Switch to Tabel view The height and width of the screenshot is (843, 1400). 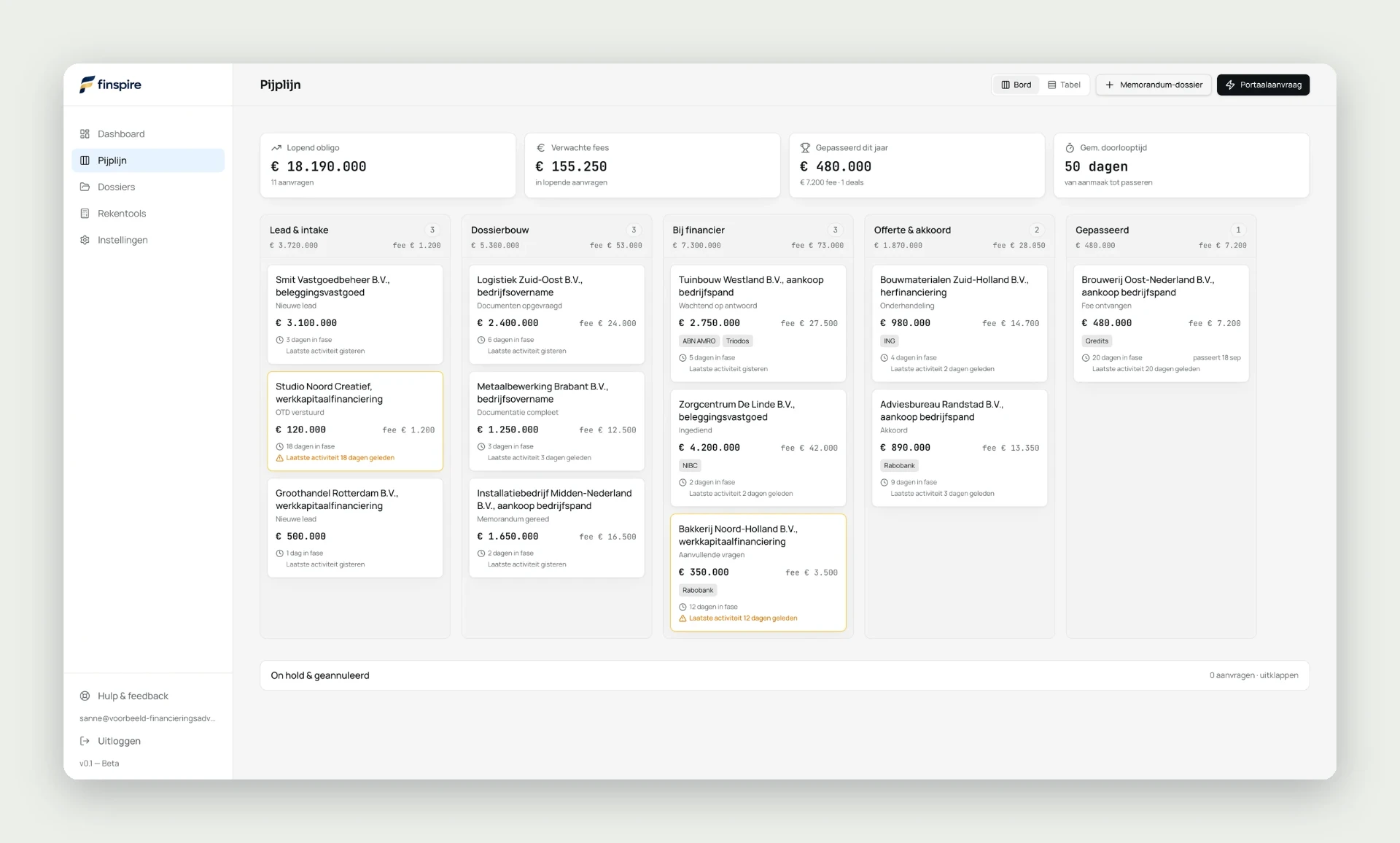coord(1064,85)
